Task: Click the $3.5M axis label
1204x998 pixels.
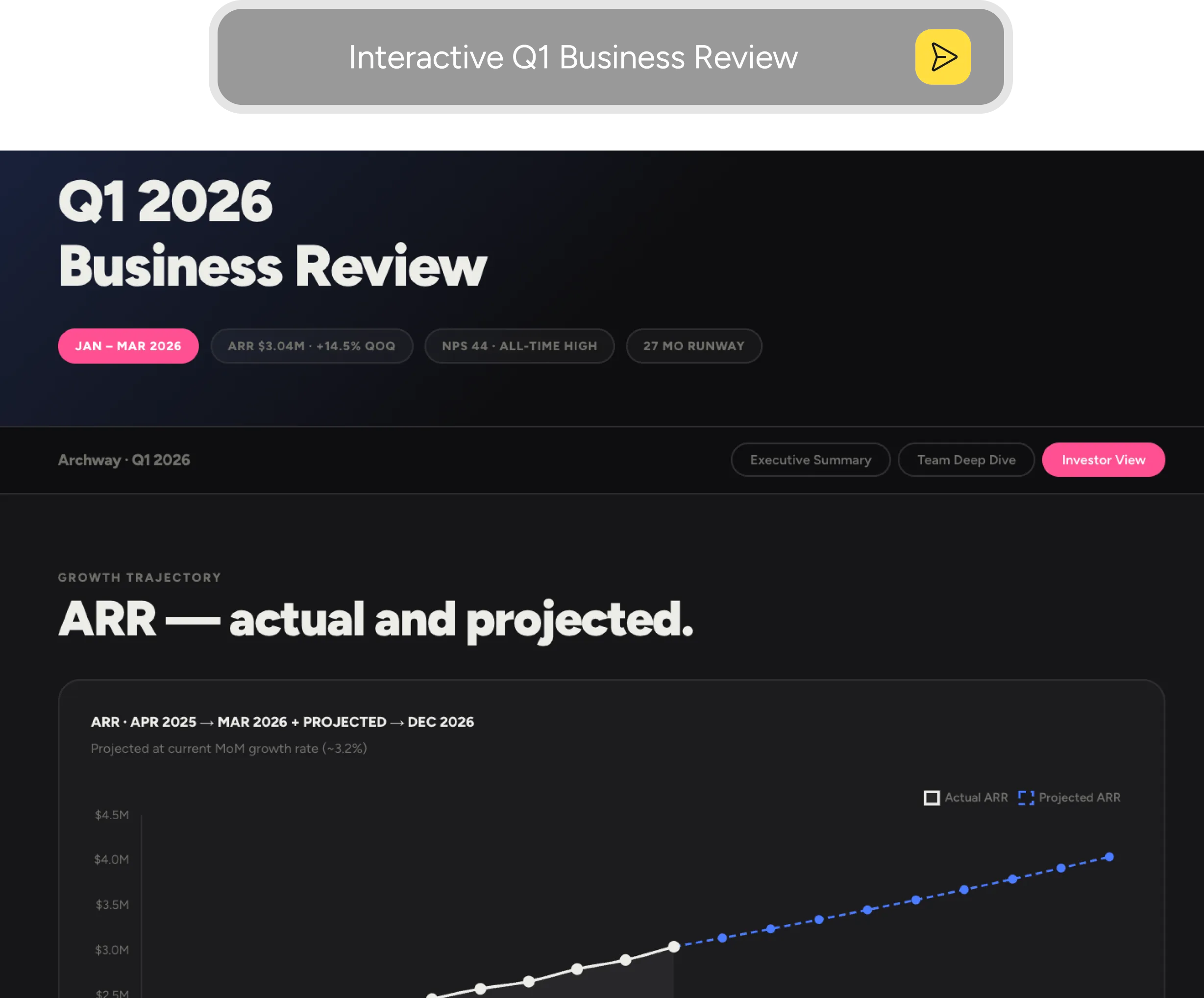Action: (x=112, y=904)
